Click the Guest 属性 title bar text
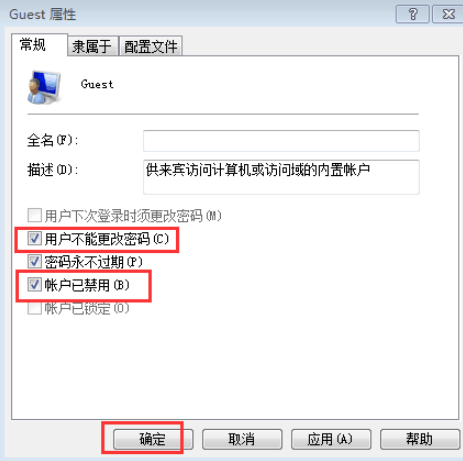 pos(43,15)
